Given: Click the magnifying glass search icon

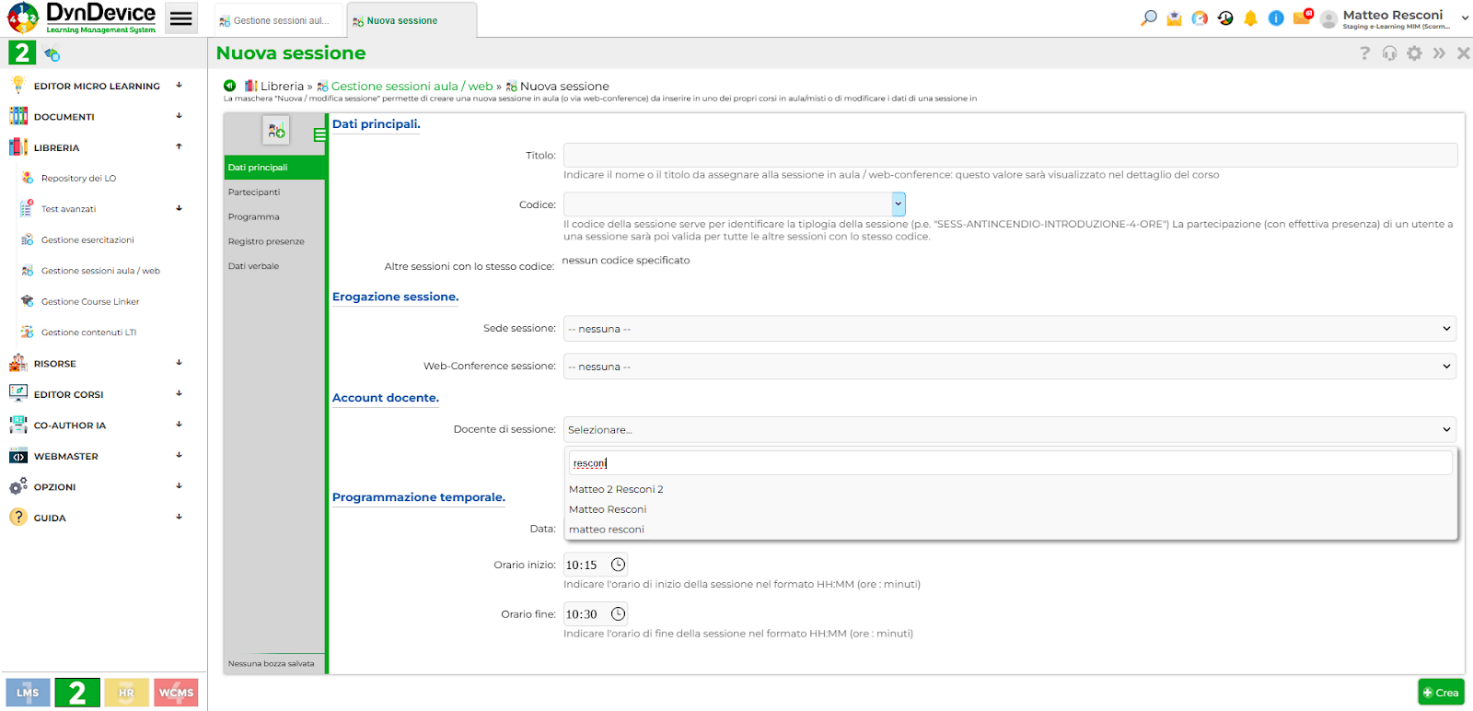Looking at the screenshot, I should click(x=1149, y=18).
